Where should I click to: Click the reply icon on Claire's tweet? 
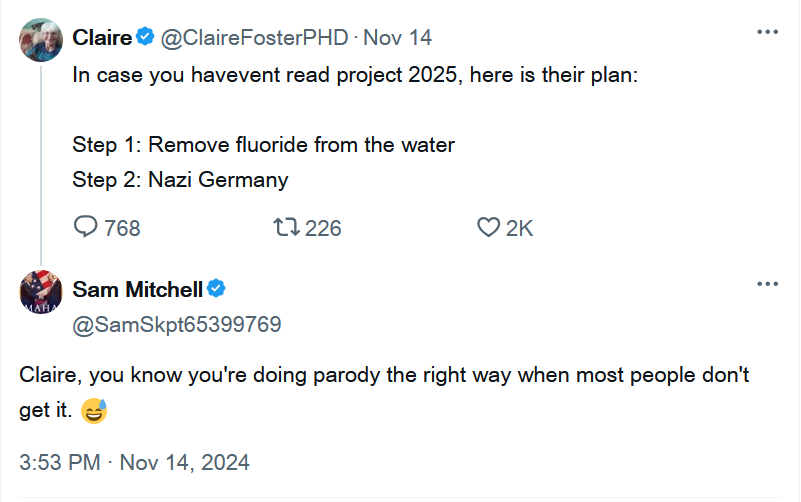(x=85, y=227)
